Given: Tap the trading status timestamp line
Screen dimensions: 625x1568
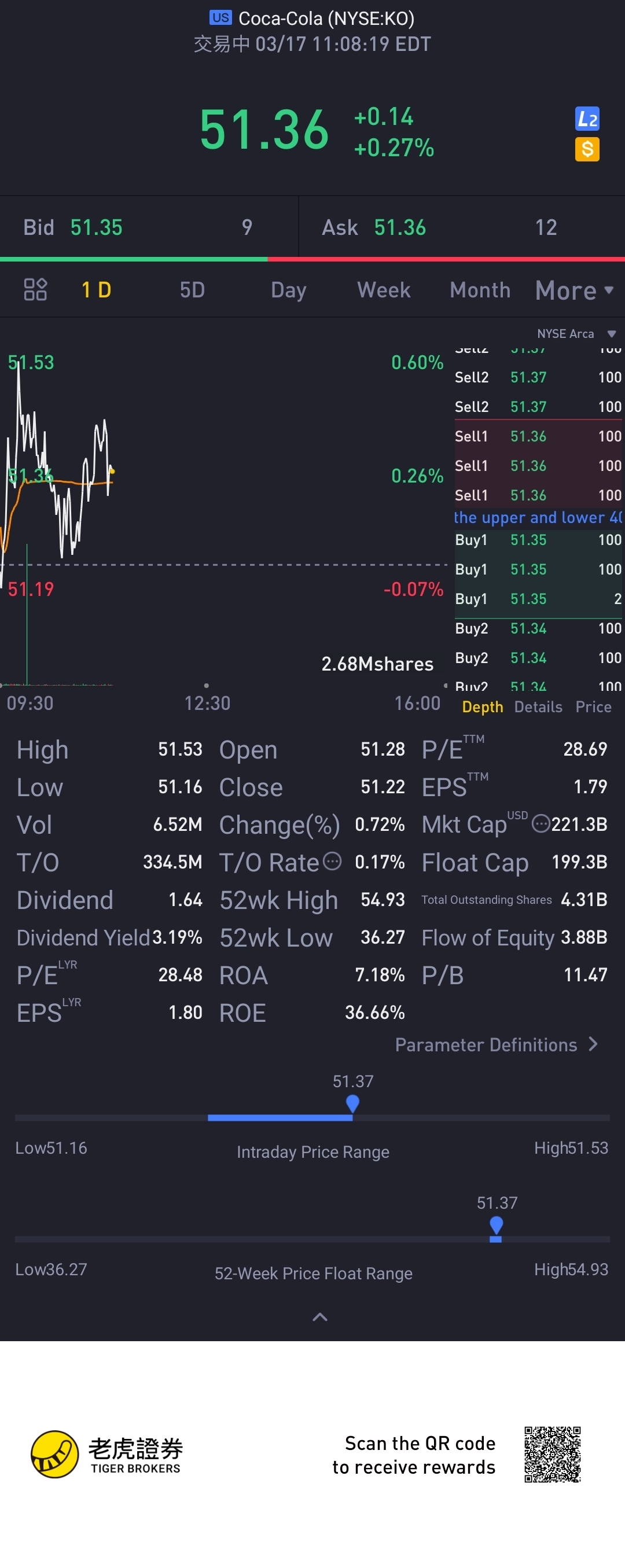Looking at the screenshot, I should (312, 44).
